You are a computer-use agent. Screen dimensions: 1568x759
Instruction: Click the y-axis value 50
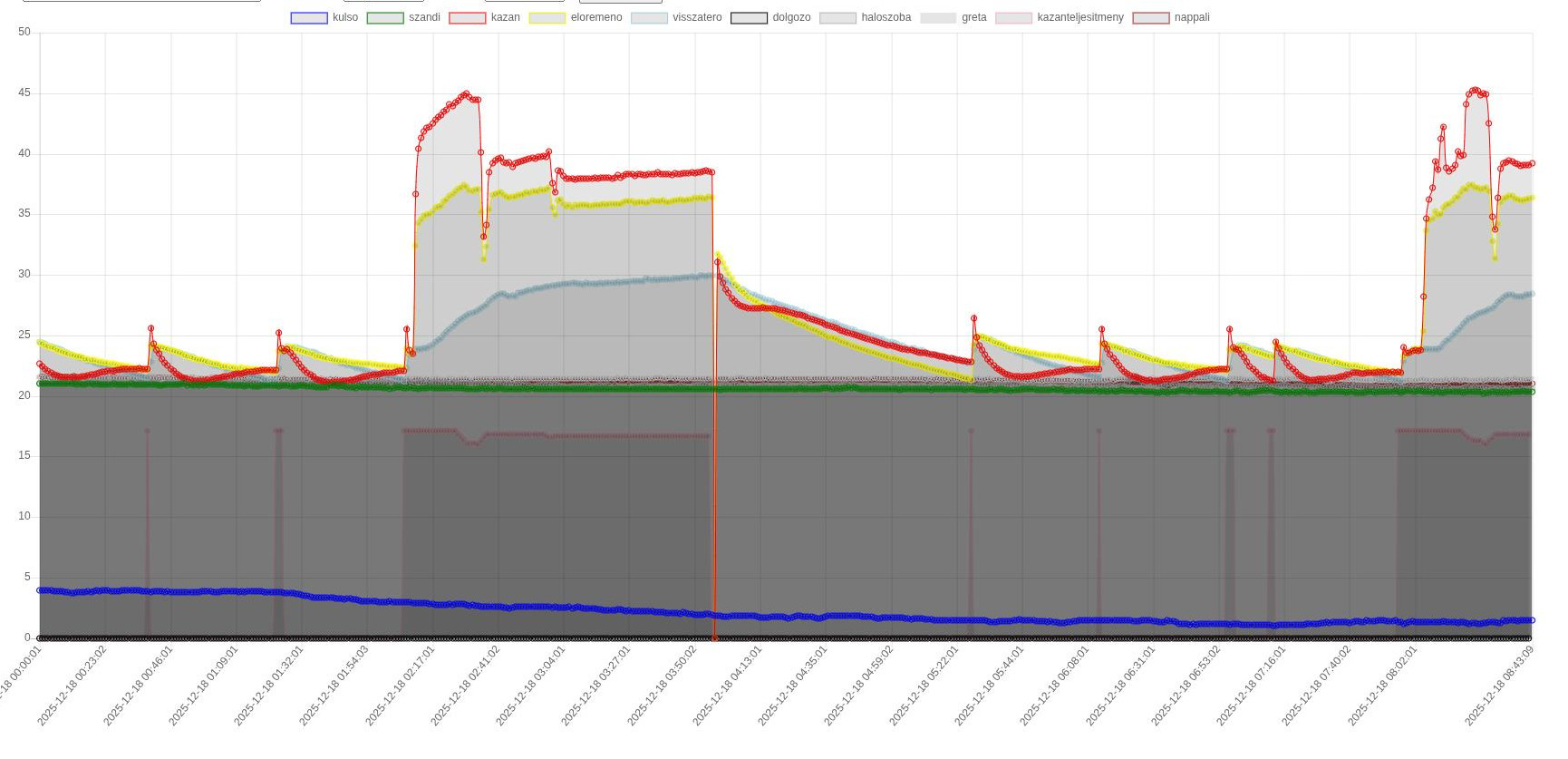coord(24,33)
